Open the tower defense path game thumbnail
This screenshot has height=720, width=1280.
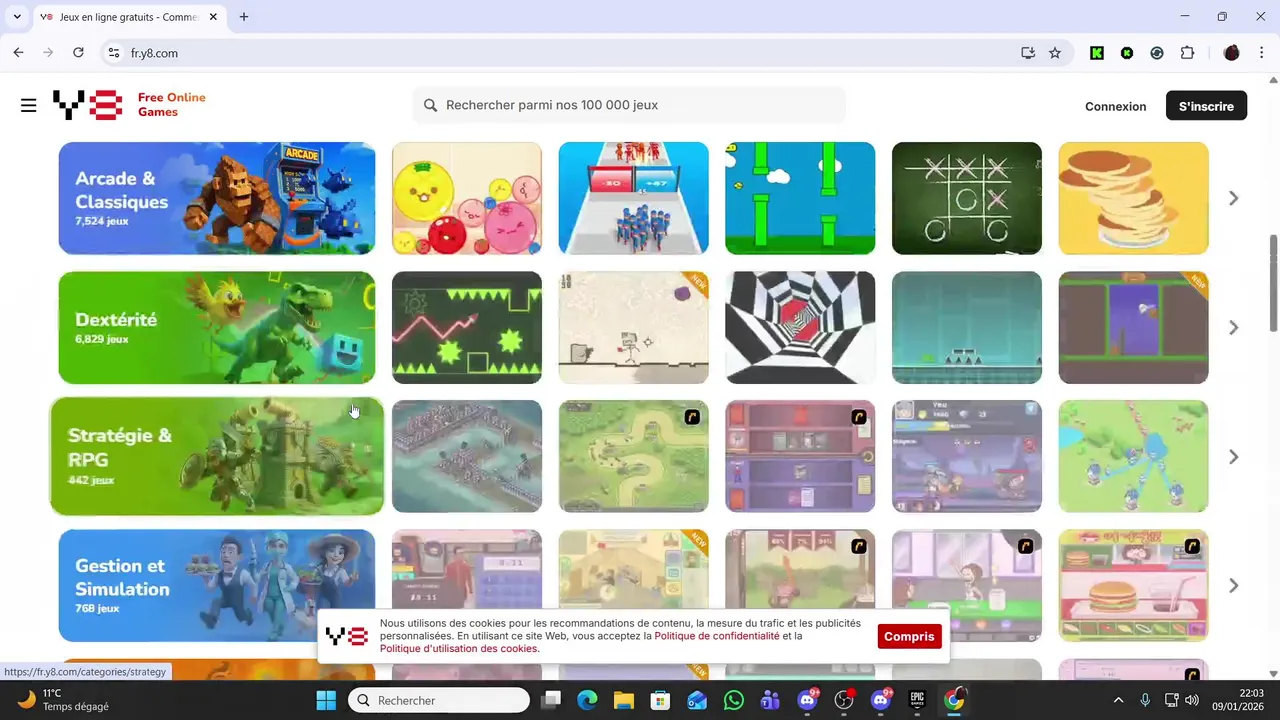[x=634, y=457]
